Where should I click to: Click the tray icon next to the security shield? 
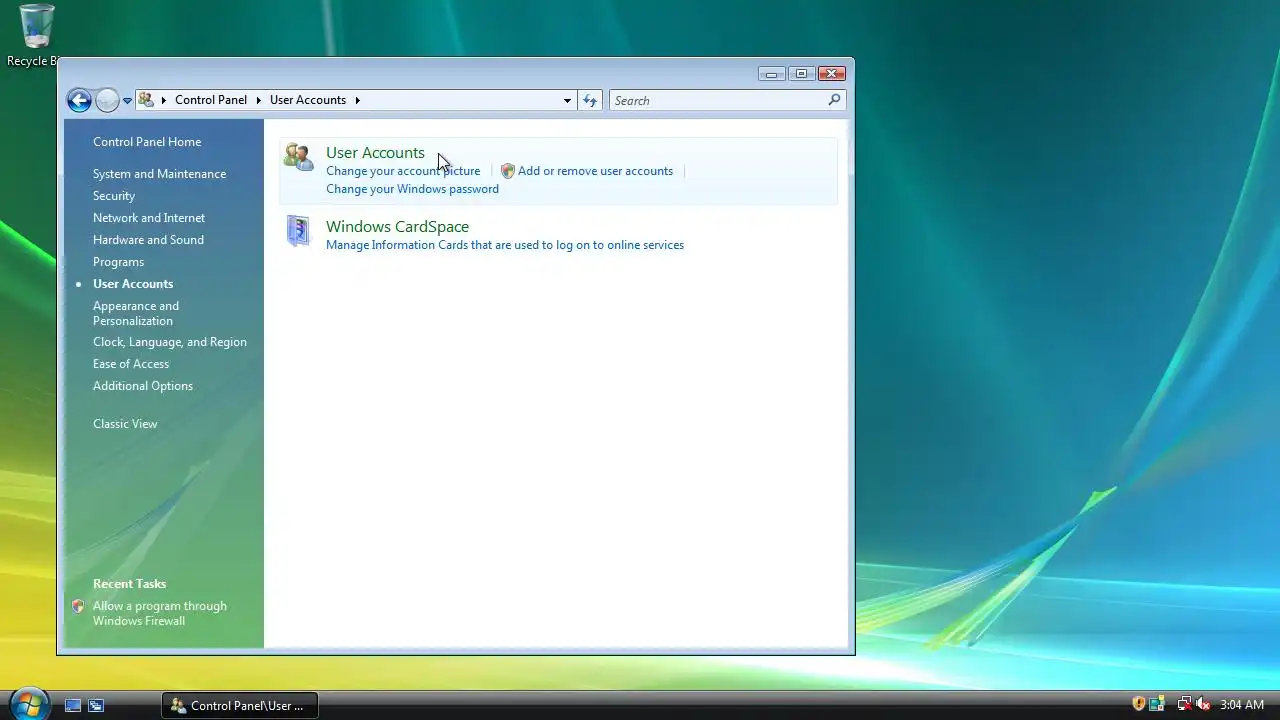click(x=1157, y=704)
